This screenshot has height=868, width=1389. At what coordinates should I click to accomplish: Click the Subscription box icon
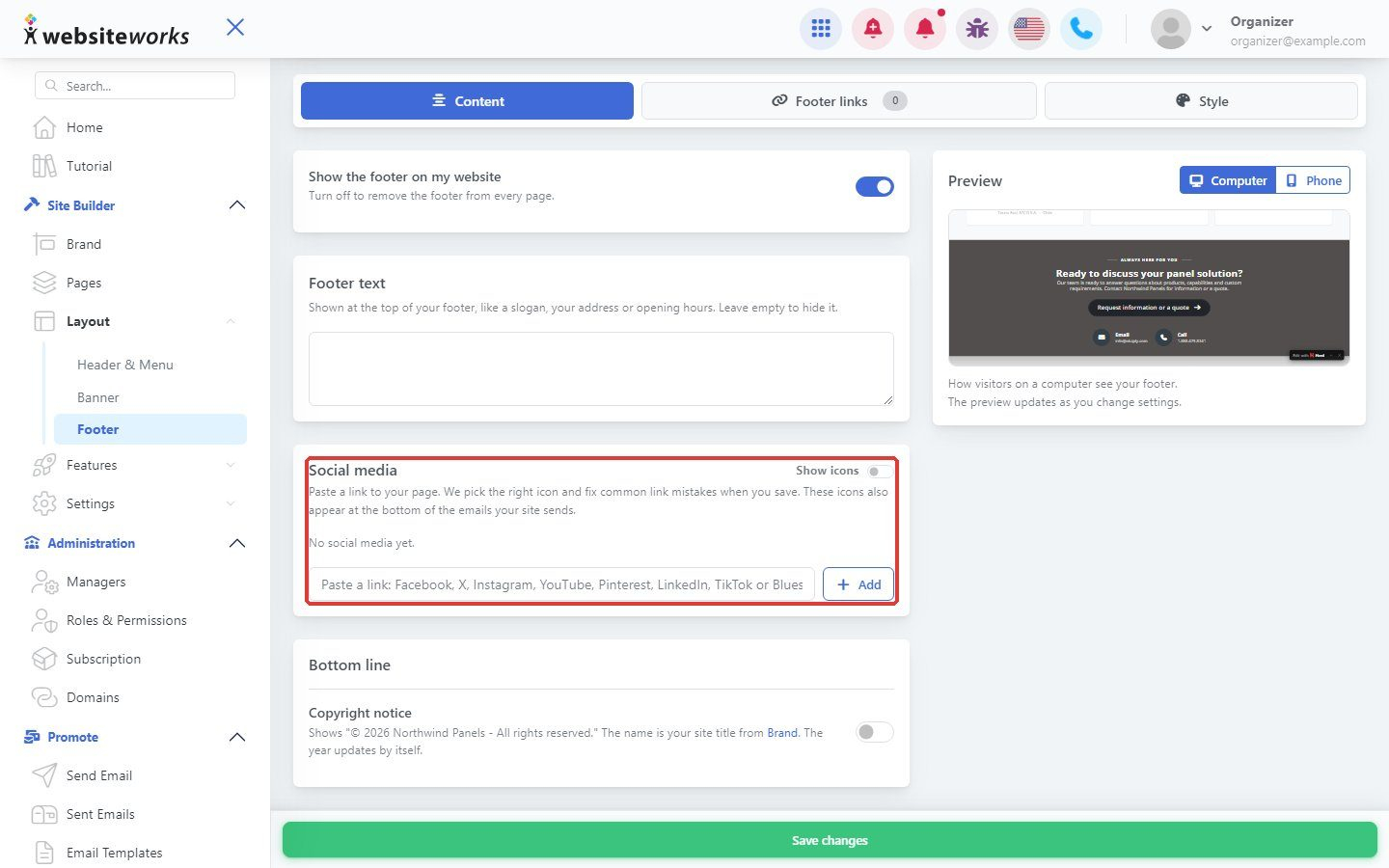click(44, 659)
